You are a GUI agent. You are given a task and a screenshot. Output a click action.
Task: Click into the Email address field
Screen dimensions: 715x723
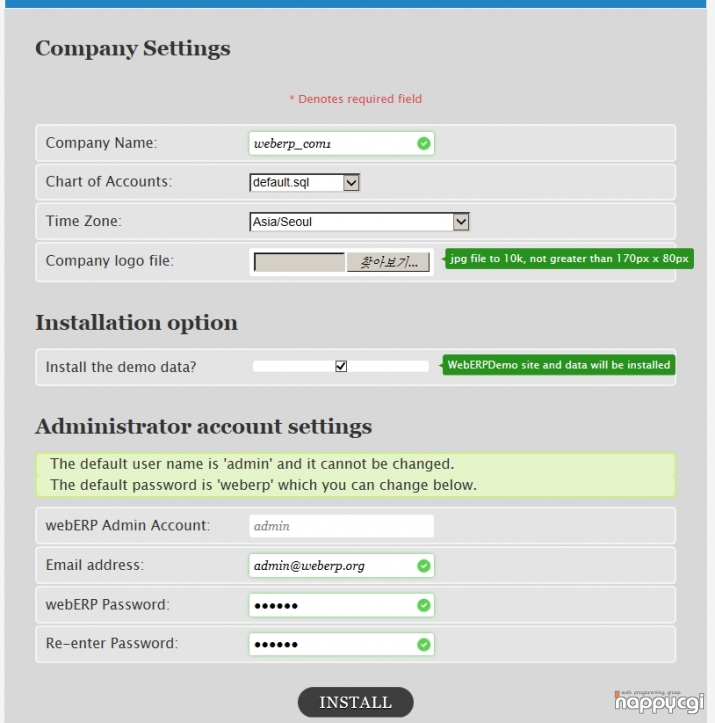(341, 565)
